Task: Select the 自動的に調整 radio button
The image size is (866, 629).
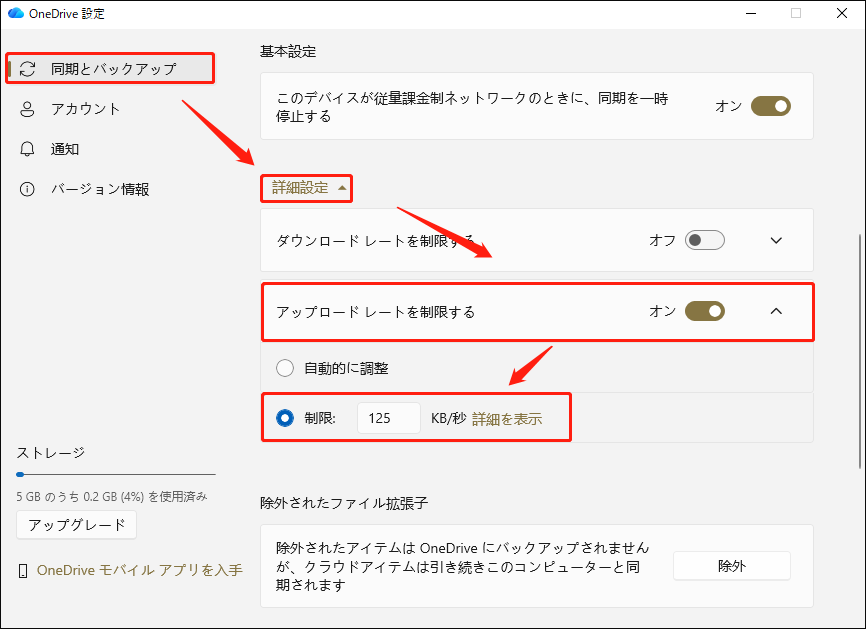Action: tap(284, 368)
